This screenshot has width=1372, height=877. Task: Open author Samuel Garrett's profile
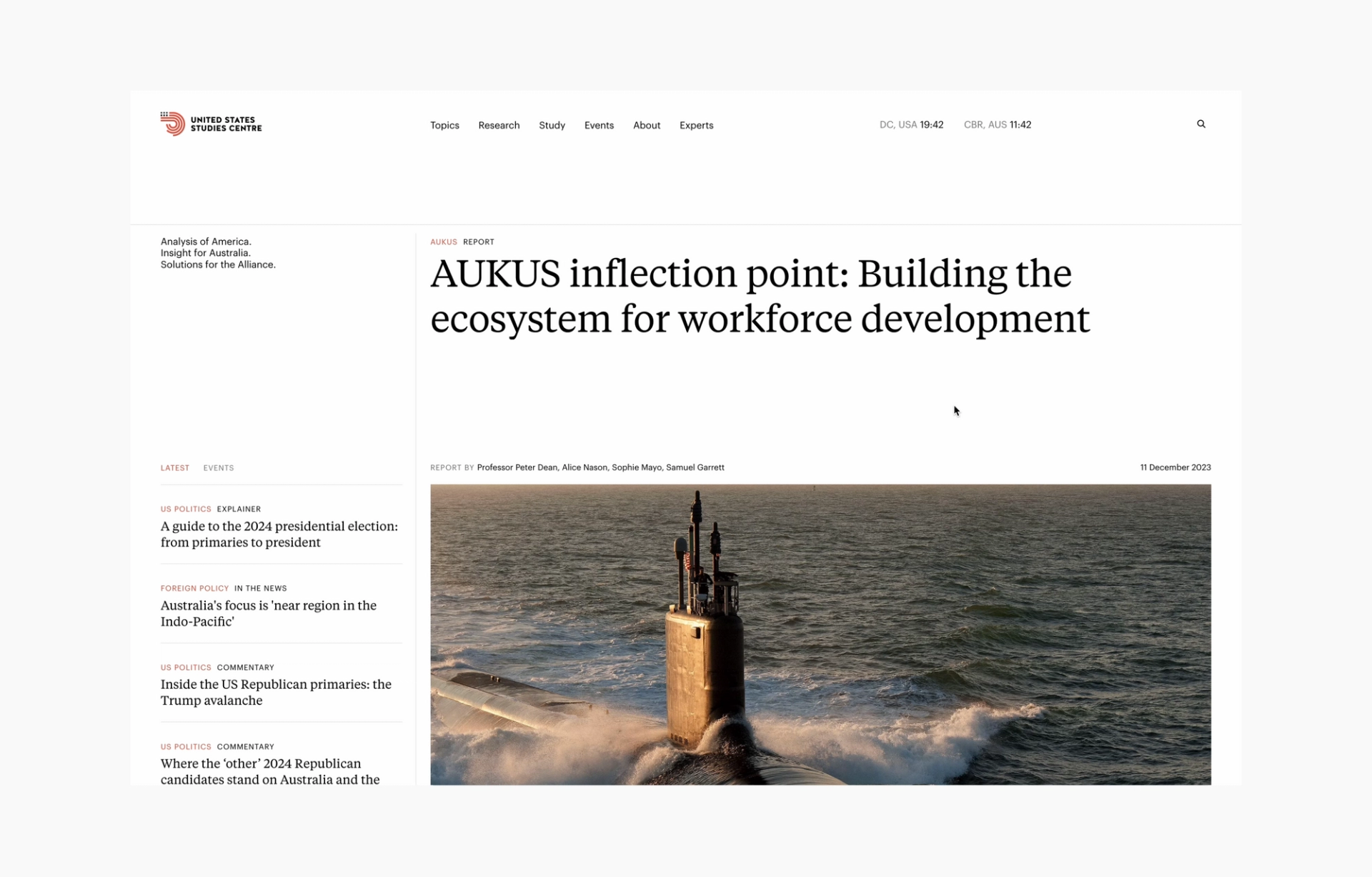click(695, 467)
